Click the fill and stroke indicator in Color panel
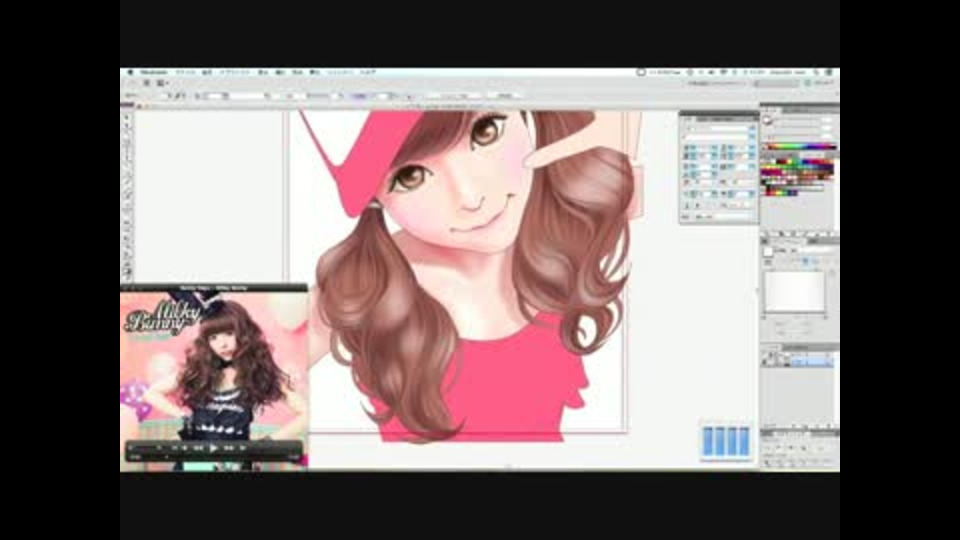Viewport: 960px width, 540px height. pos(768,121)
